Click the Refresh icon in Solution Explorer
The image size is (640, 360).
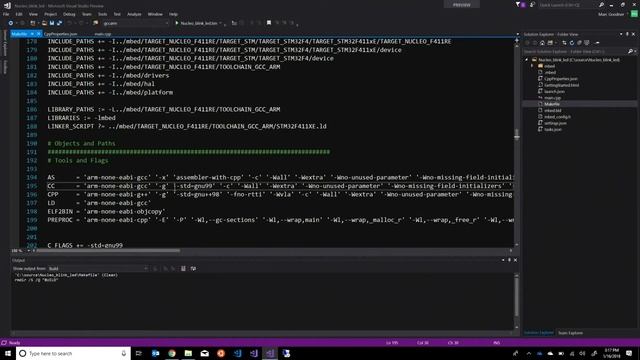point(571,43)
